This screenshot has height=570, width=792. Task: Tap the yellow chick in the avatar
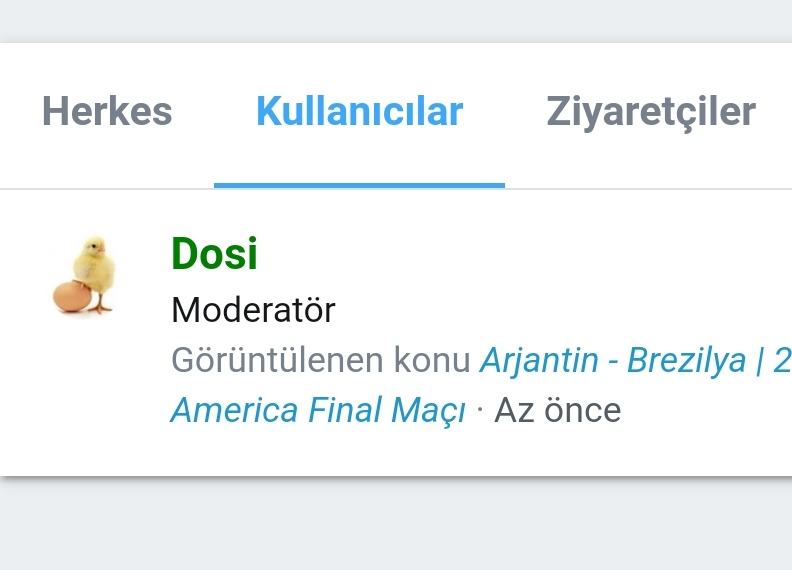coord(95,266)
